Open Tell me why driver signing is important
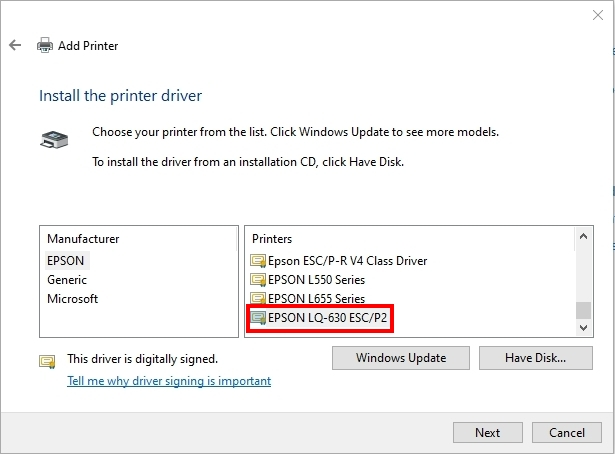 tap(169, 381)
